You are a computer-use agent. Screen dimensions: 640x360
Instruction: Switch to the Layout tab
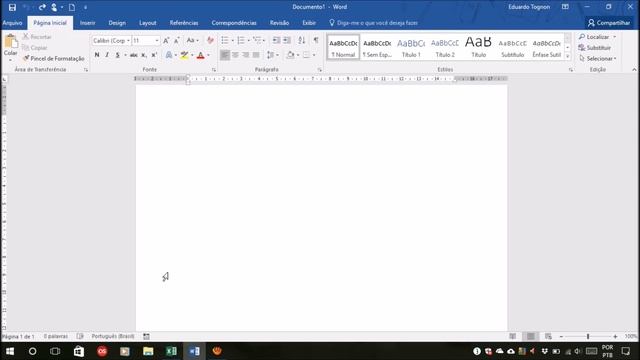tap(148, 23)
